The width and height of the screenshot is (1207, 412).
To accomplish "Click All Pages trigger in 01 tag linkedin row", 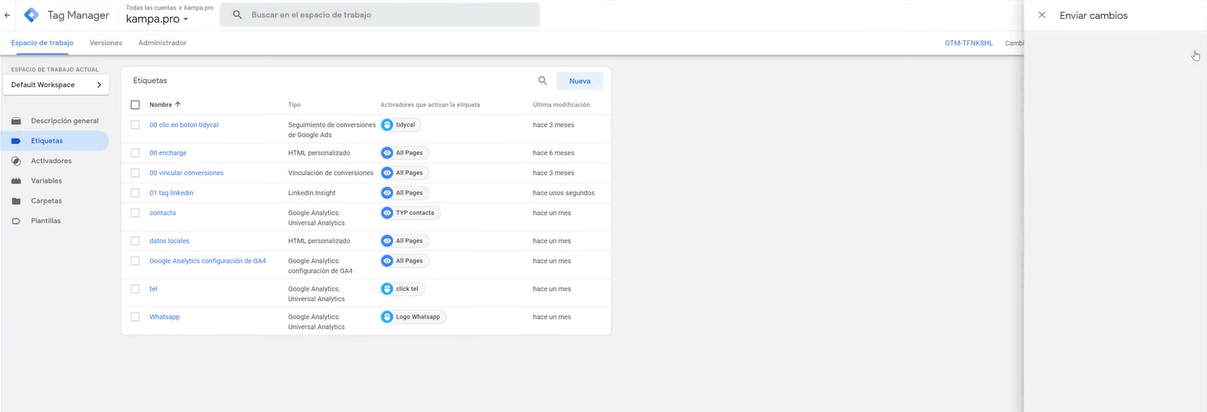I will (404, 193).
